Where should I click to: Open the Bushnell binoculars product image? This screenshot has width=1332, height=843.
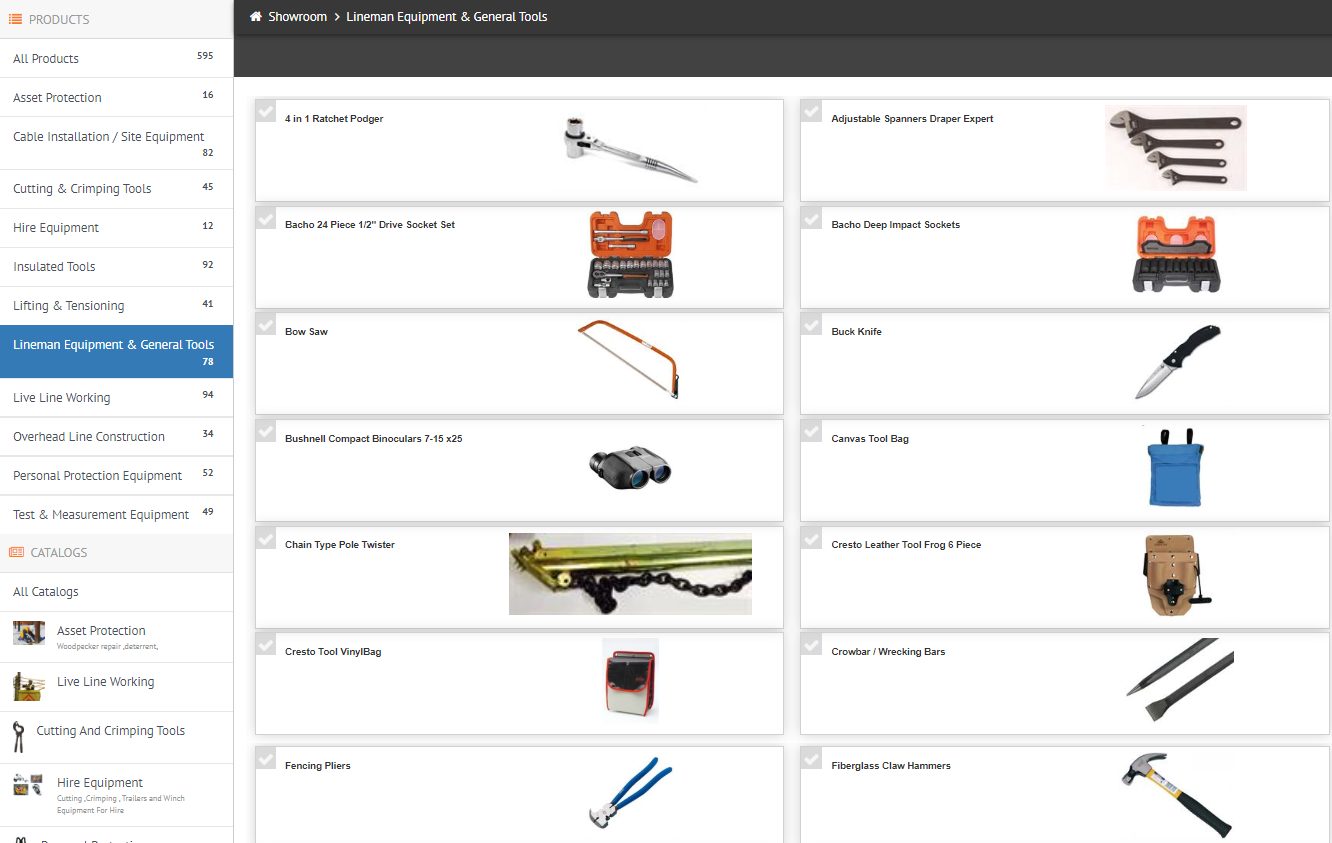[630, 467]
